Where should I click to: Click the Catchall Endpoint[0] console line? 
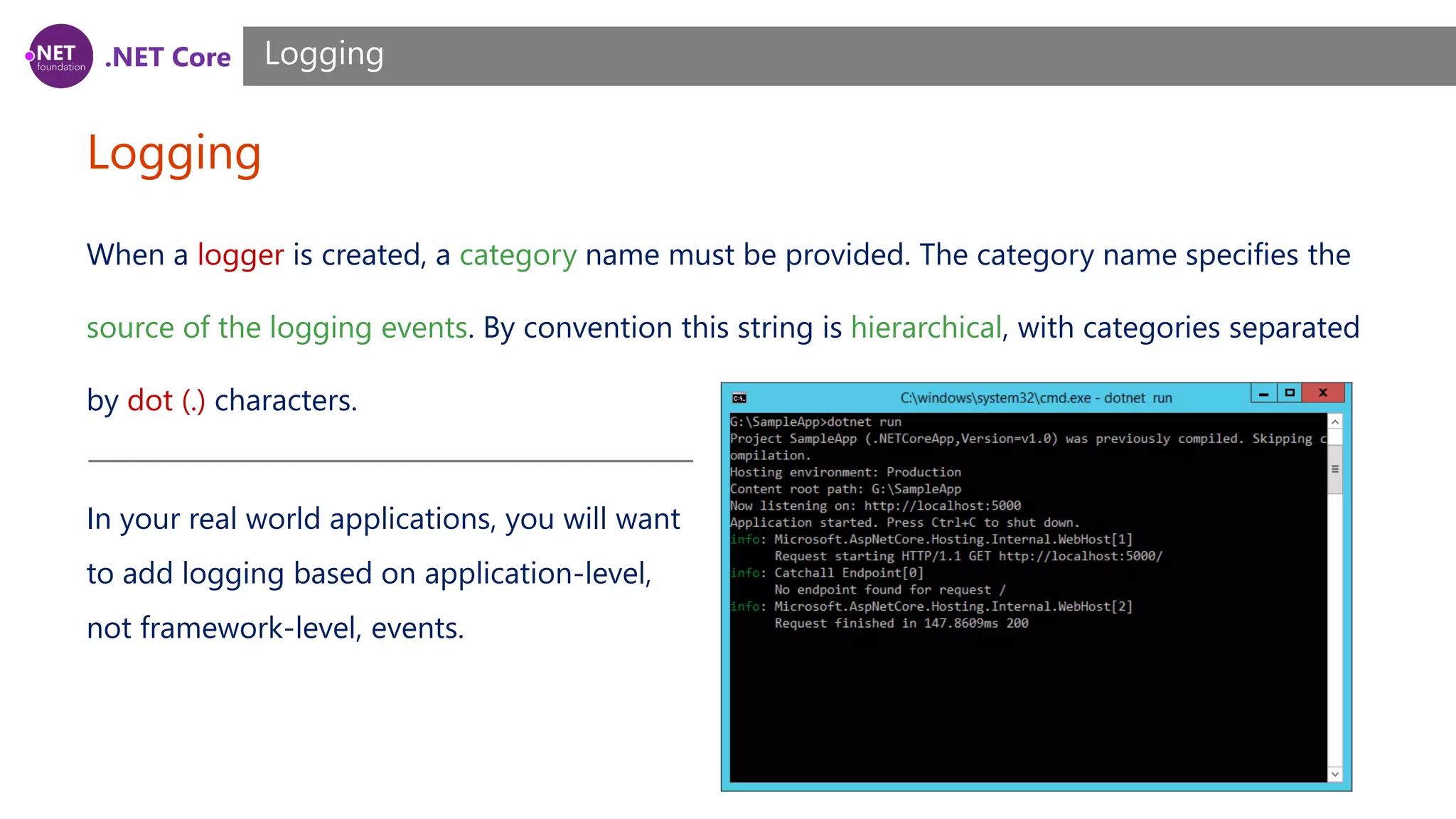[x=848, y=573]
